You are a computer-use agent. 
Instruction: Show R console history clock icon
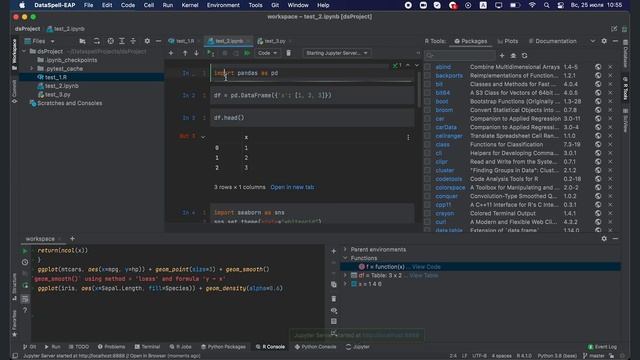click(x=25, y=262)
